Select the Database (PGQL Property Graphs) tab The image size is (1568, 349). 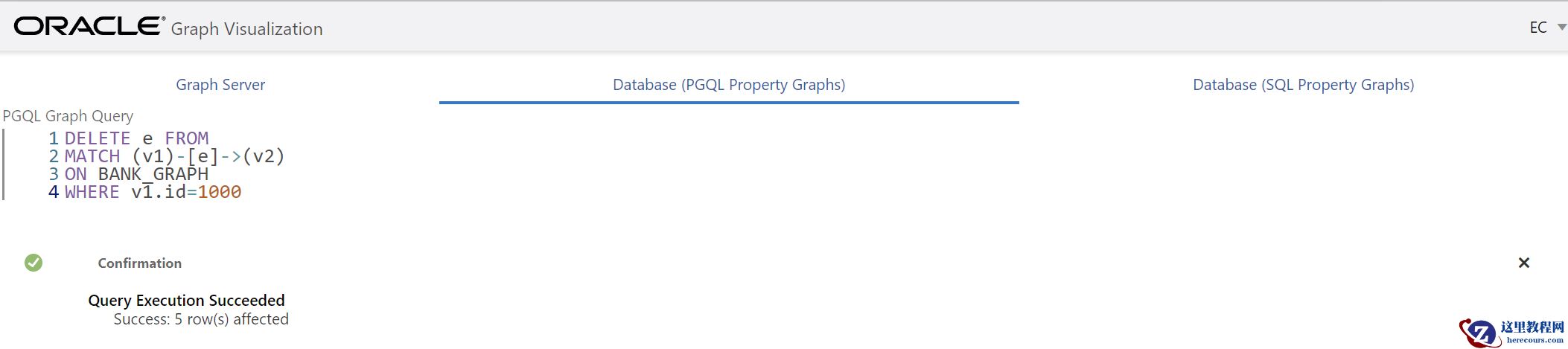pos(728,85)
